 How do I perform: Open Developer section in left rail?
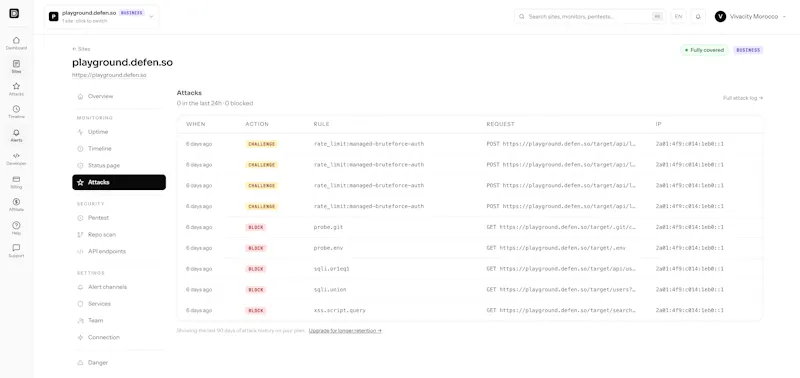pyautogui.click(x=16, y=159)
